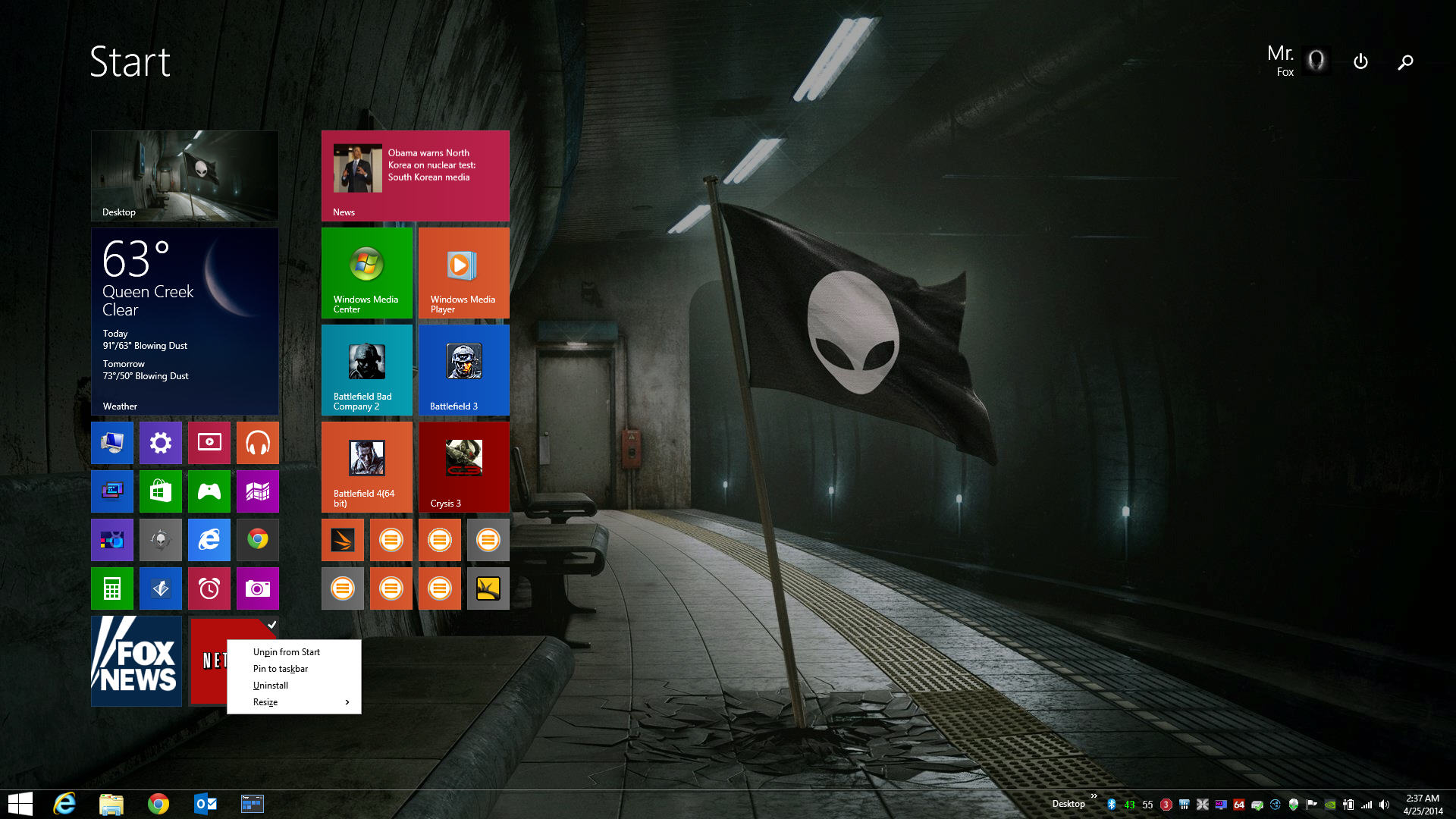The image size is (1456, 819).
Task: Open network signal tray icon
Action: (1367, 805)
